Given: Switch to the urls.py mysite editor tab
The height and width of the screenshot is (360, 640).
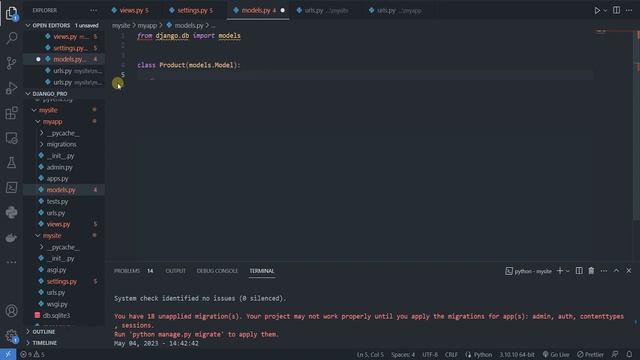Looking at the screenshot, I should (x=322, y=11).
